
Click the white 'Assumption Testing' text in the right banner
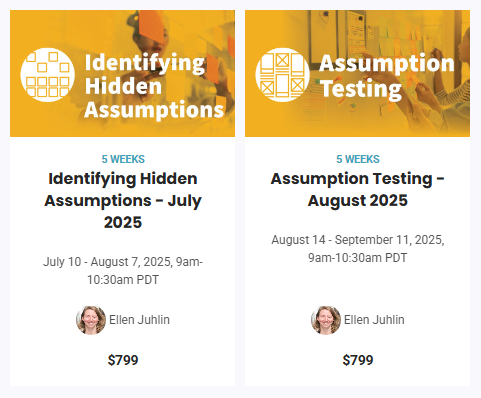tap(387, 76)
